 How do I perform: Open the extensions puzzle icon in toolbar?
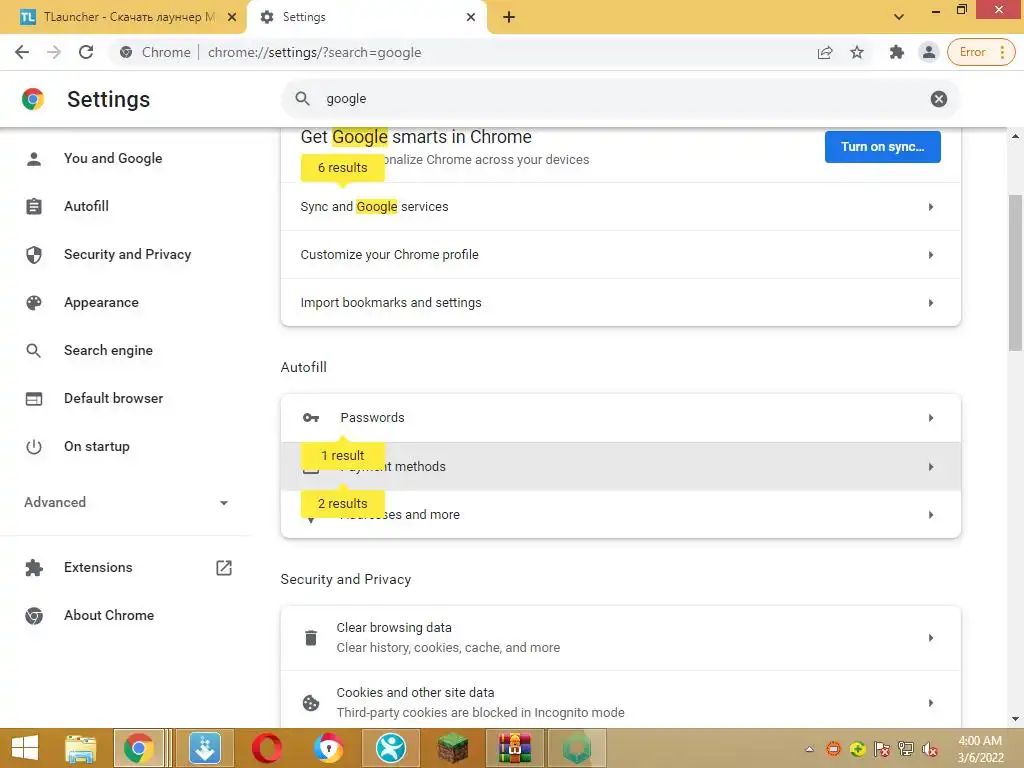[896, 52]
